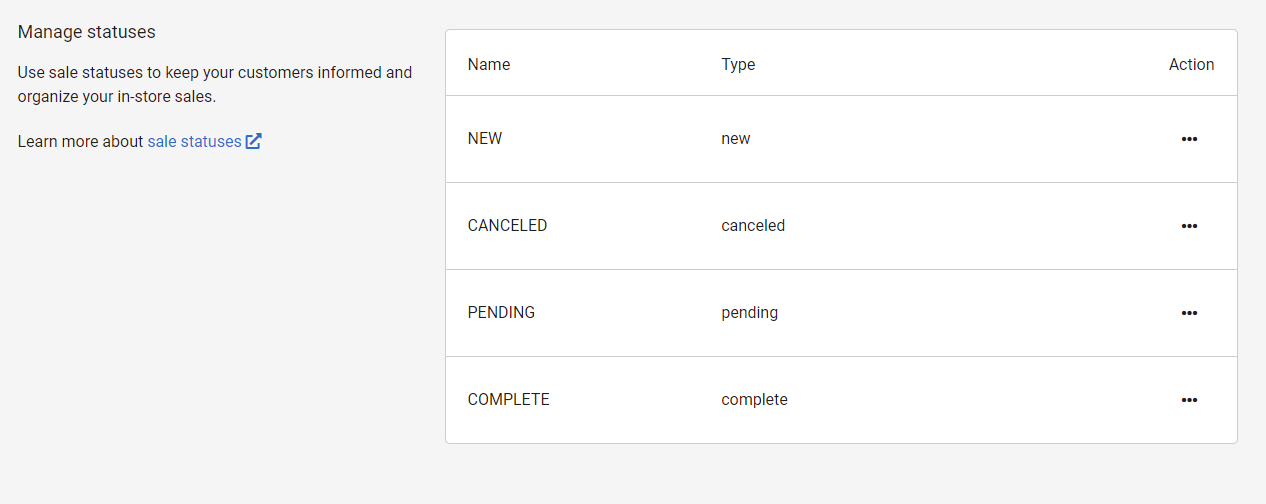
Task: Select the COMPLETE status name
Action: [508, 400]
